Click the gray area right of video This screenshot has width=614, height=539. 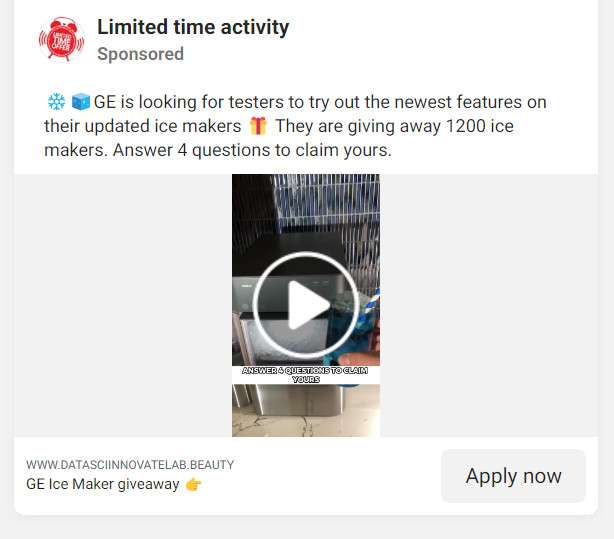point(489,305)
